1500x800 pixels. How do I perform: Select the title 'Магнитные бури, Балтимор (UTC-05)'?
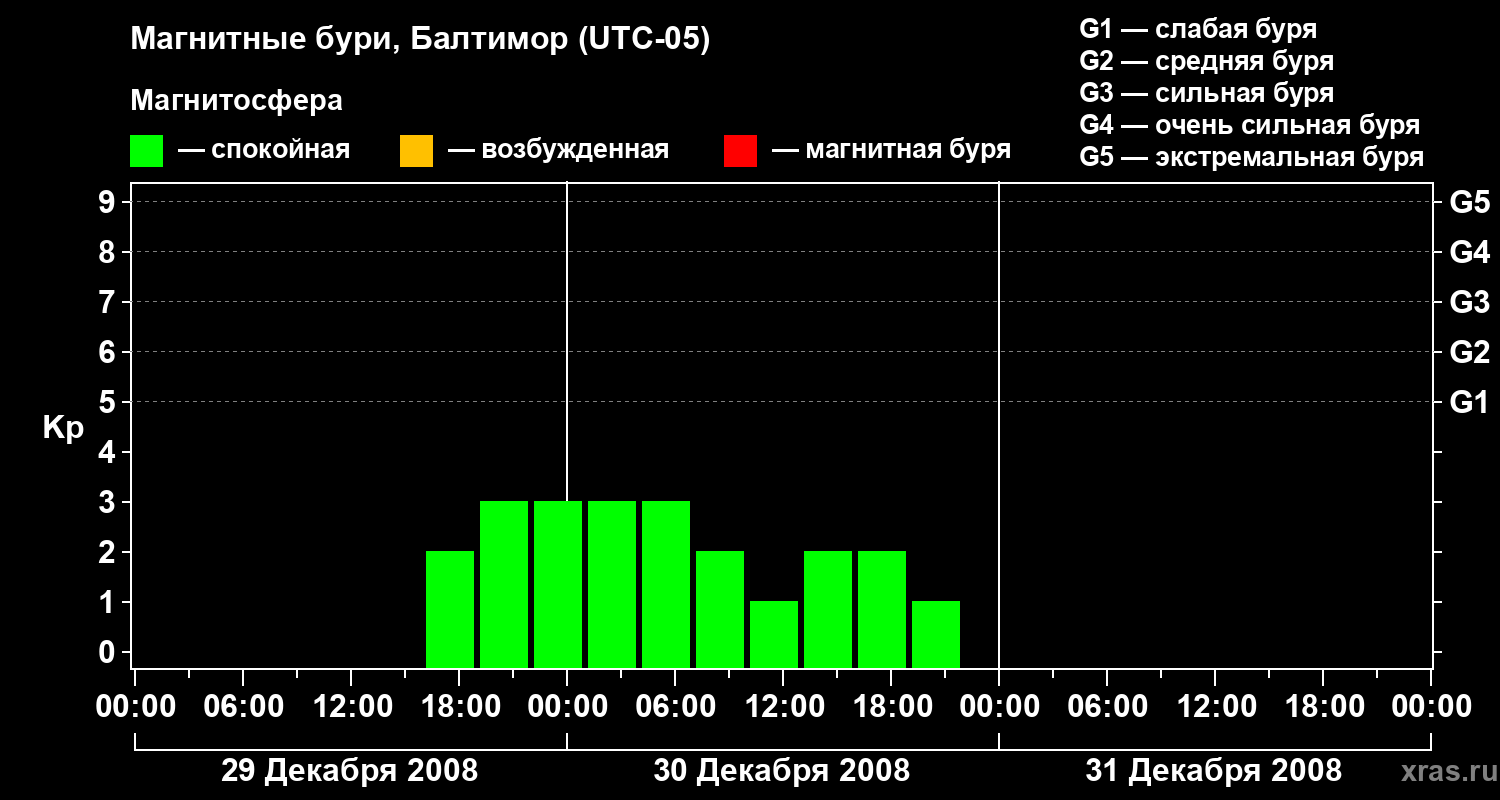pos(420,41)
